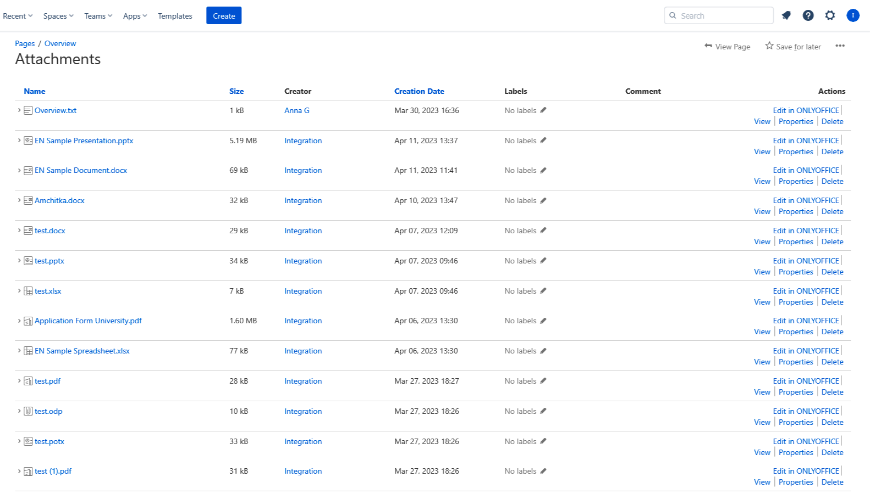The height and width of the screenshot is (494, 870).
Task: Click the Create button
Action: point(224,16)
